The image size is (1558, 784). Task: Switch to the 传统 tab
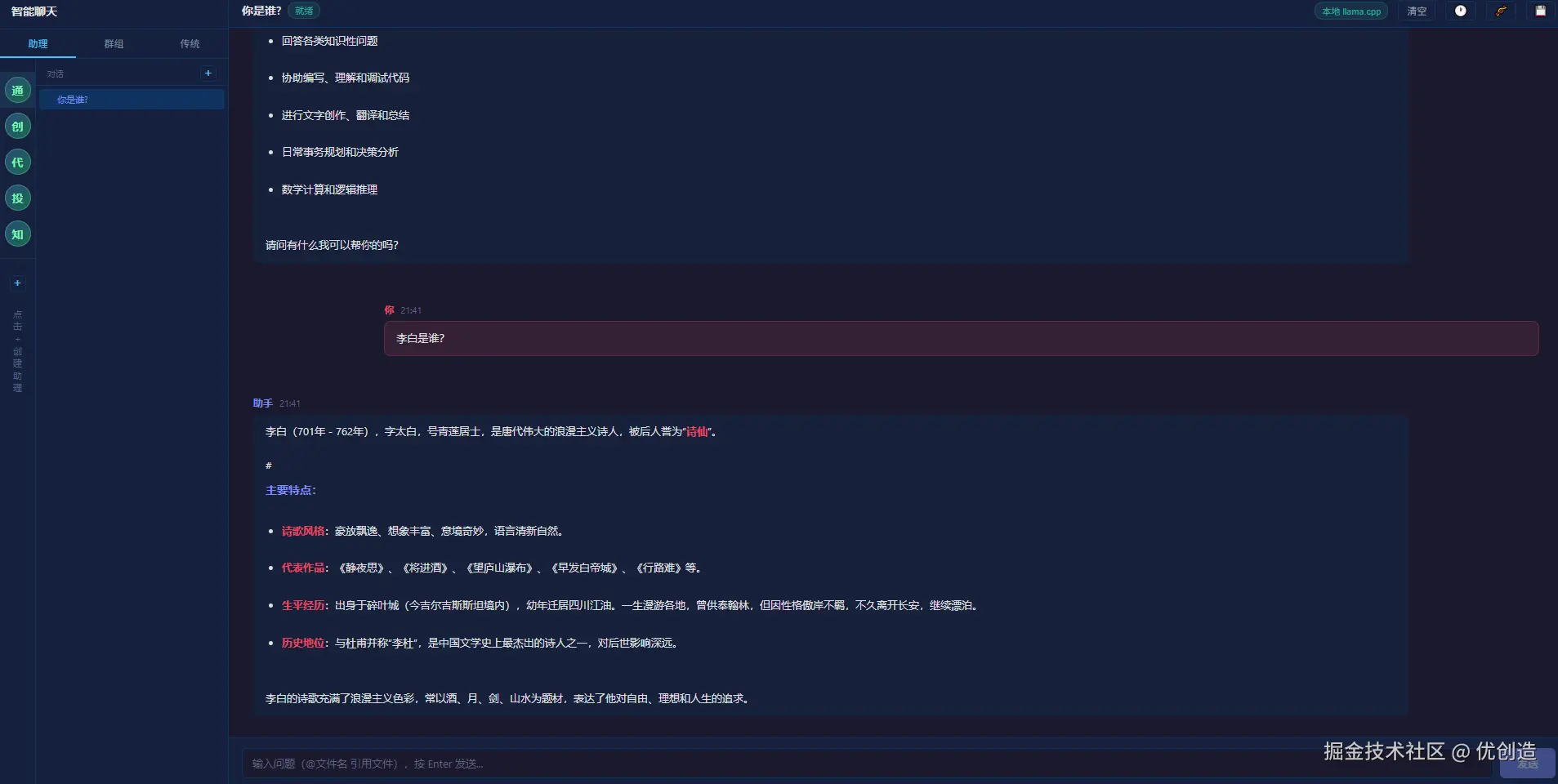point(190,44)
